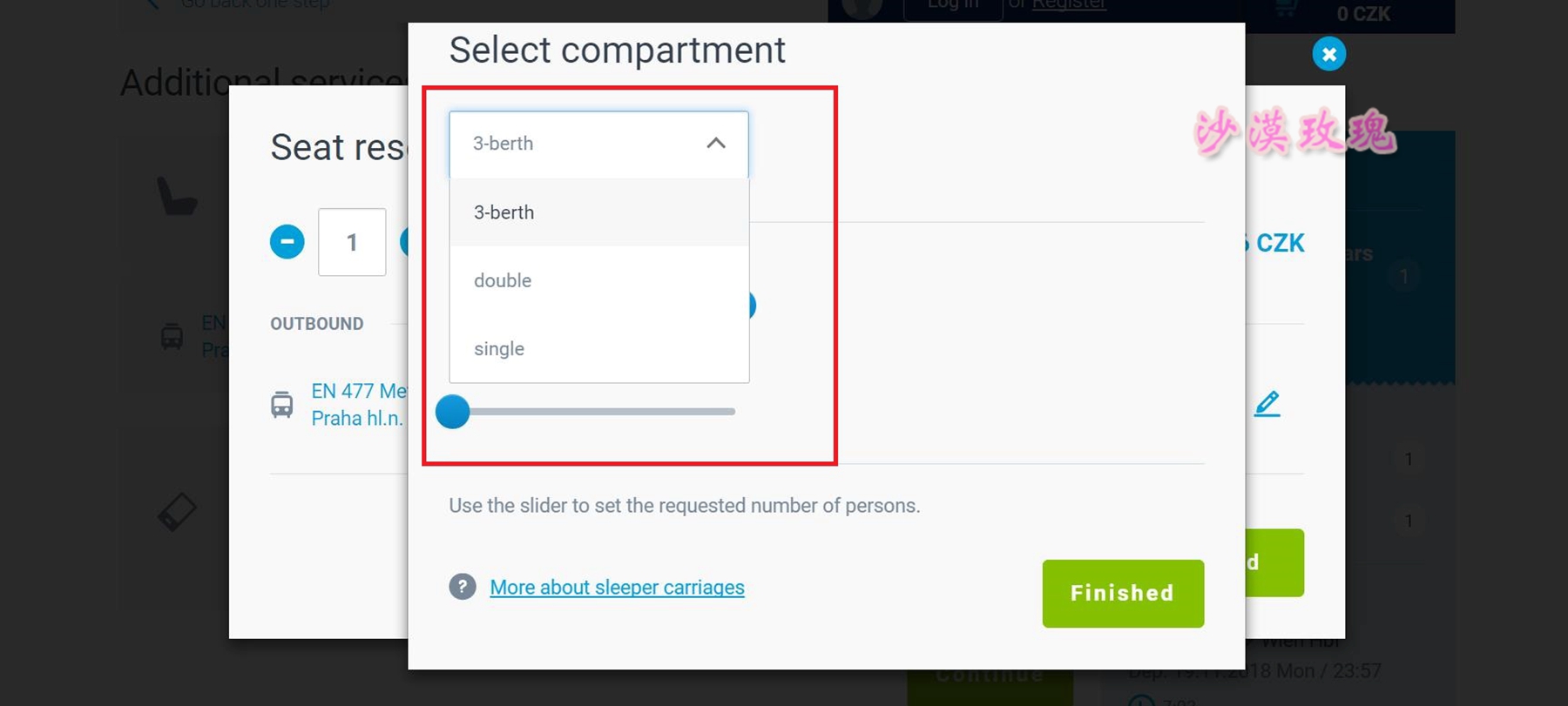Screen dimensions: 1568x706
Task: Collapse the 3-berth compartment dropdown
Action: tap(598, 144)
